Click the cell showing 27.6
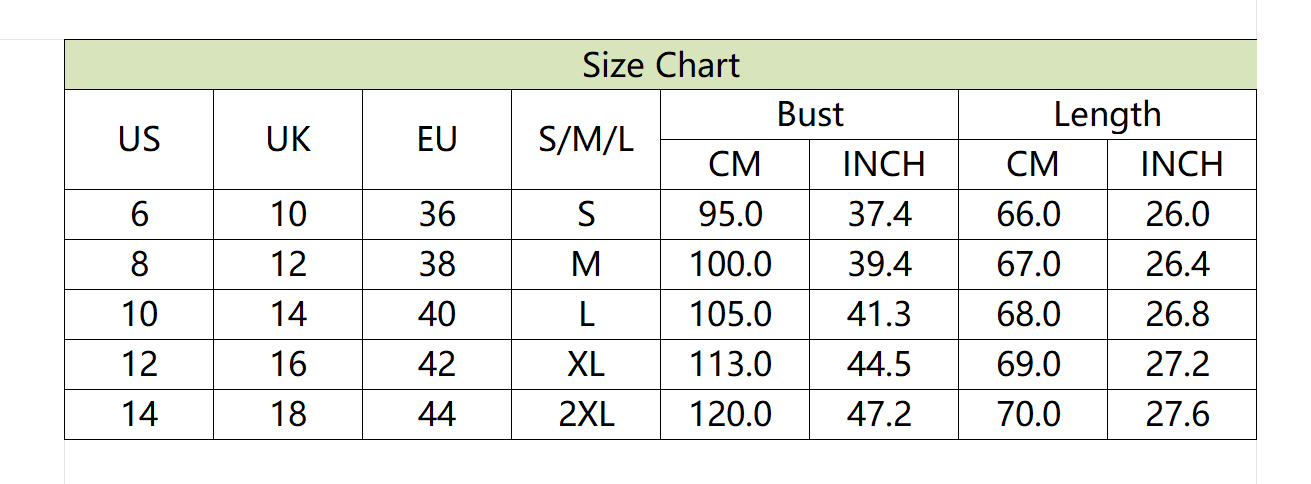Image resolution: width=1311 pixels, height=484 pixels. [x=1182, y=414]
